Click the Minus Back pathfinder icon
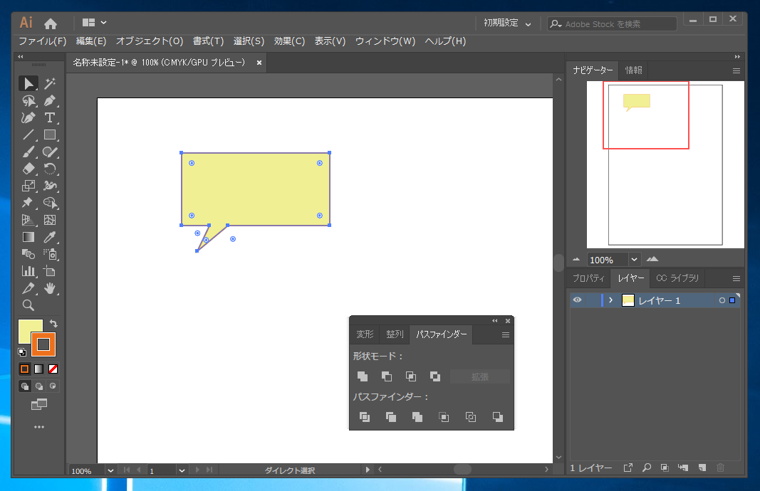The image size is (760, 491). point(497,417)
